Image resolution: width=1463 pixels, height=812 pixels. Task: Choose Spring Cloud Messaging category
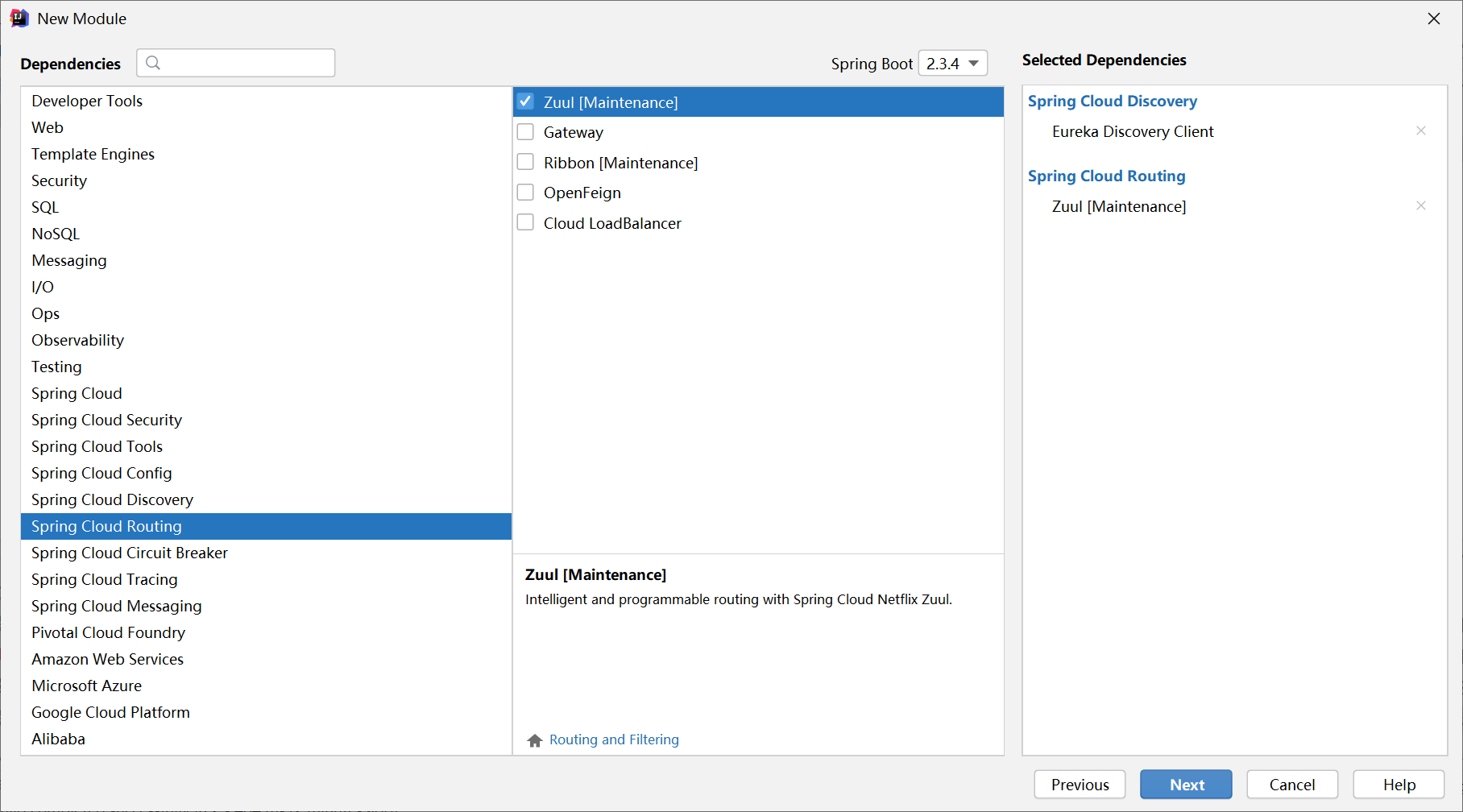point(266,606)
